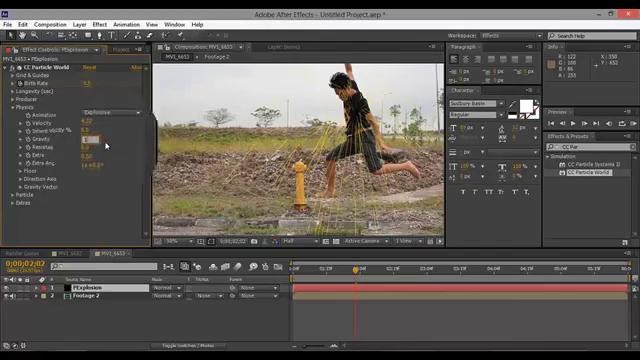Hide the PExplosion layer eye icon

[x=6, y=288]
